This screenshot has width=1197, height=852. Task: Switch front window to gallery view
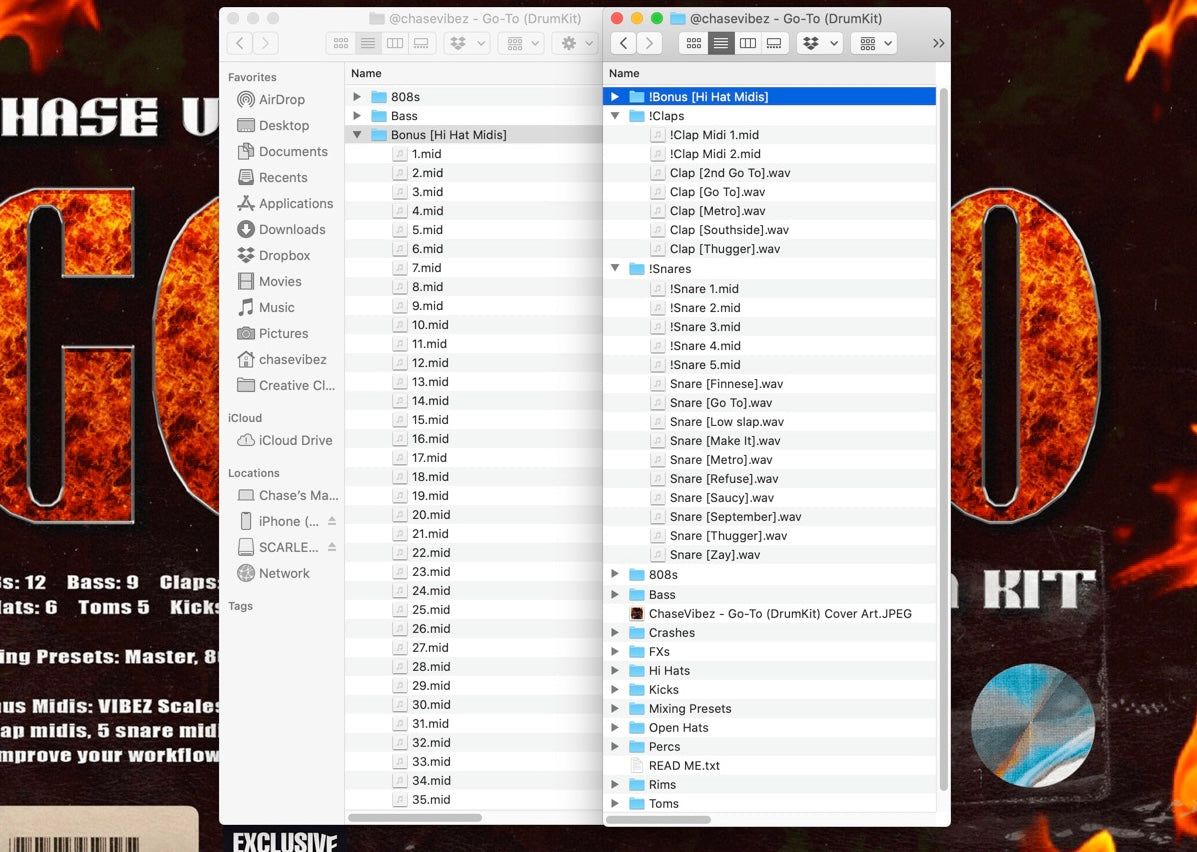[774, 43]
